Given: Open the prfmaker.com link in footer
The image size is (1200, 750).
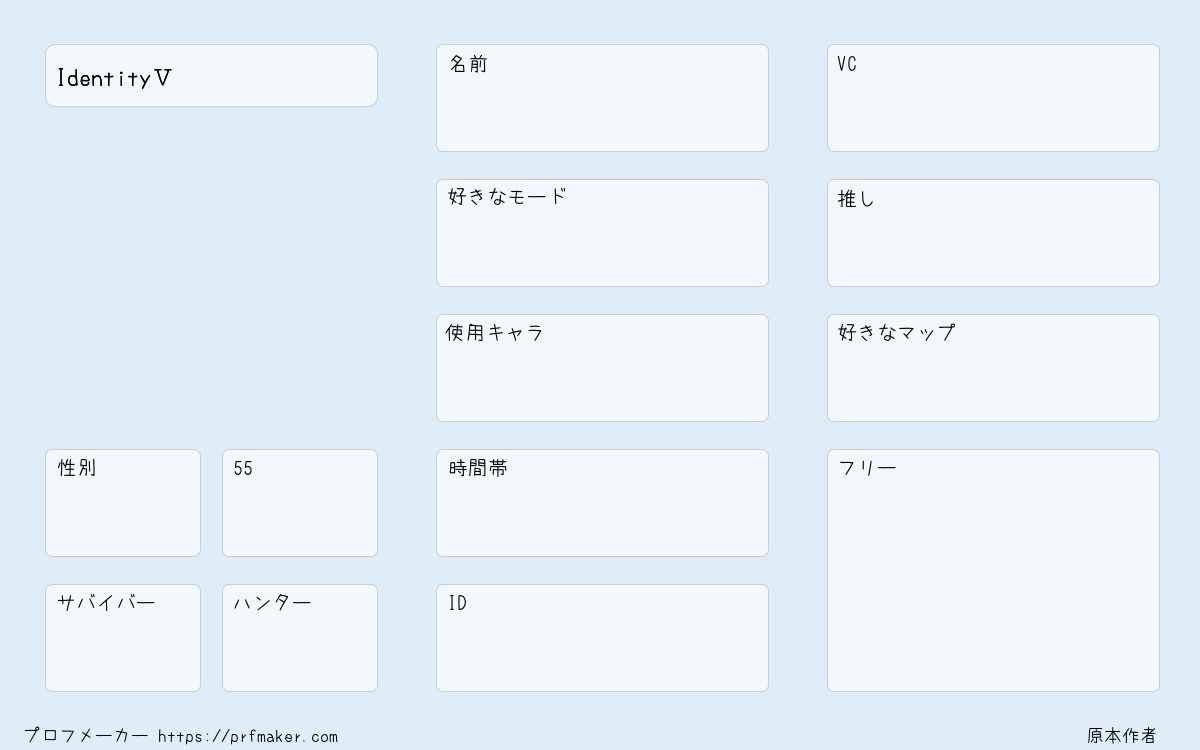Looking at the screenshot, I should tap(248, 737).
